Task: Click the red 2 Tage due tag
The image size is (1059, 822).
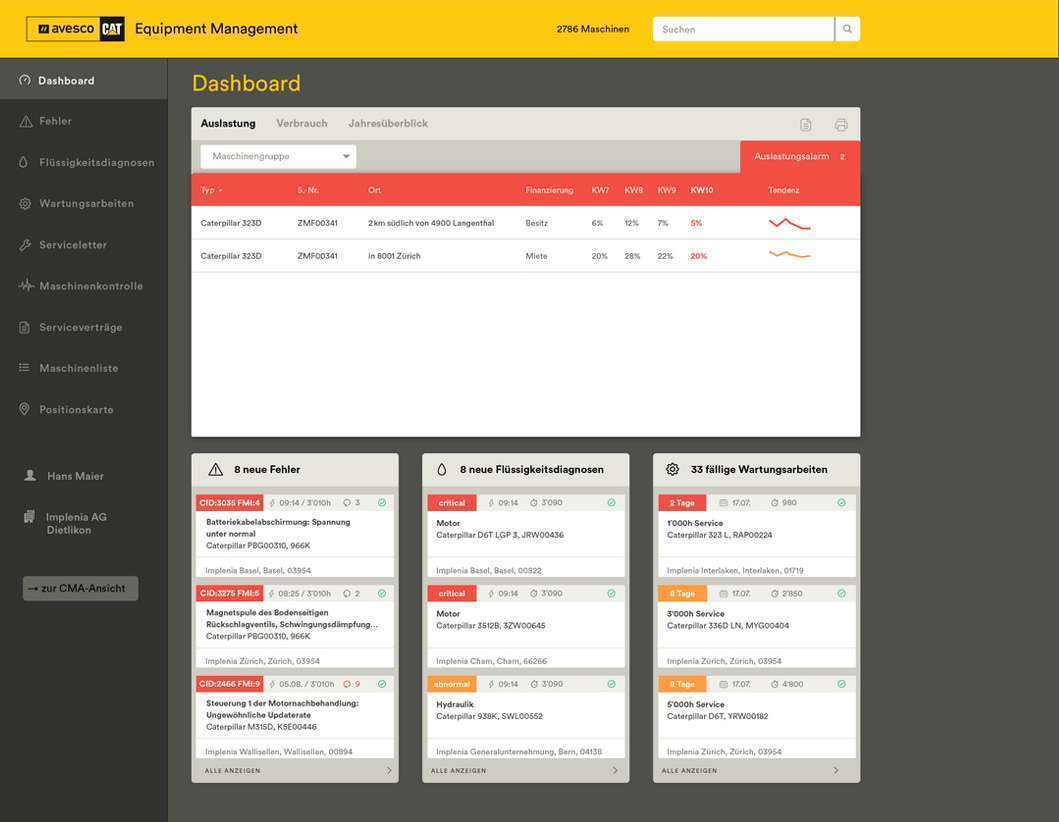Action: [x=682, y=503]
